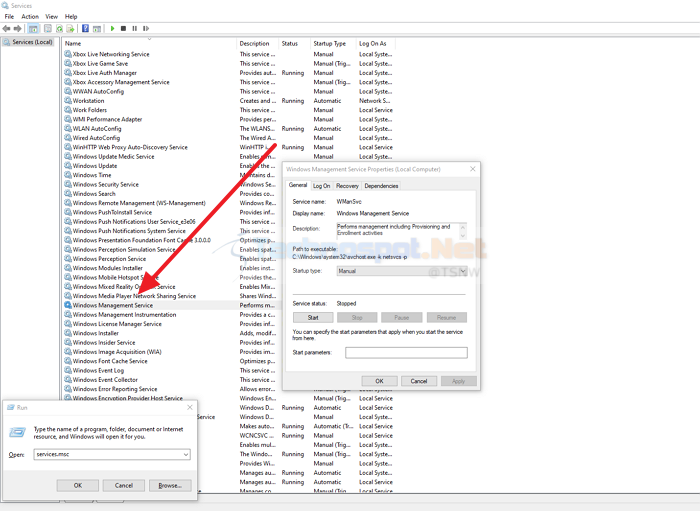Open the Help menu
The image size is (700, 511).
pos(71,17)
